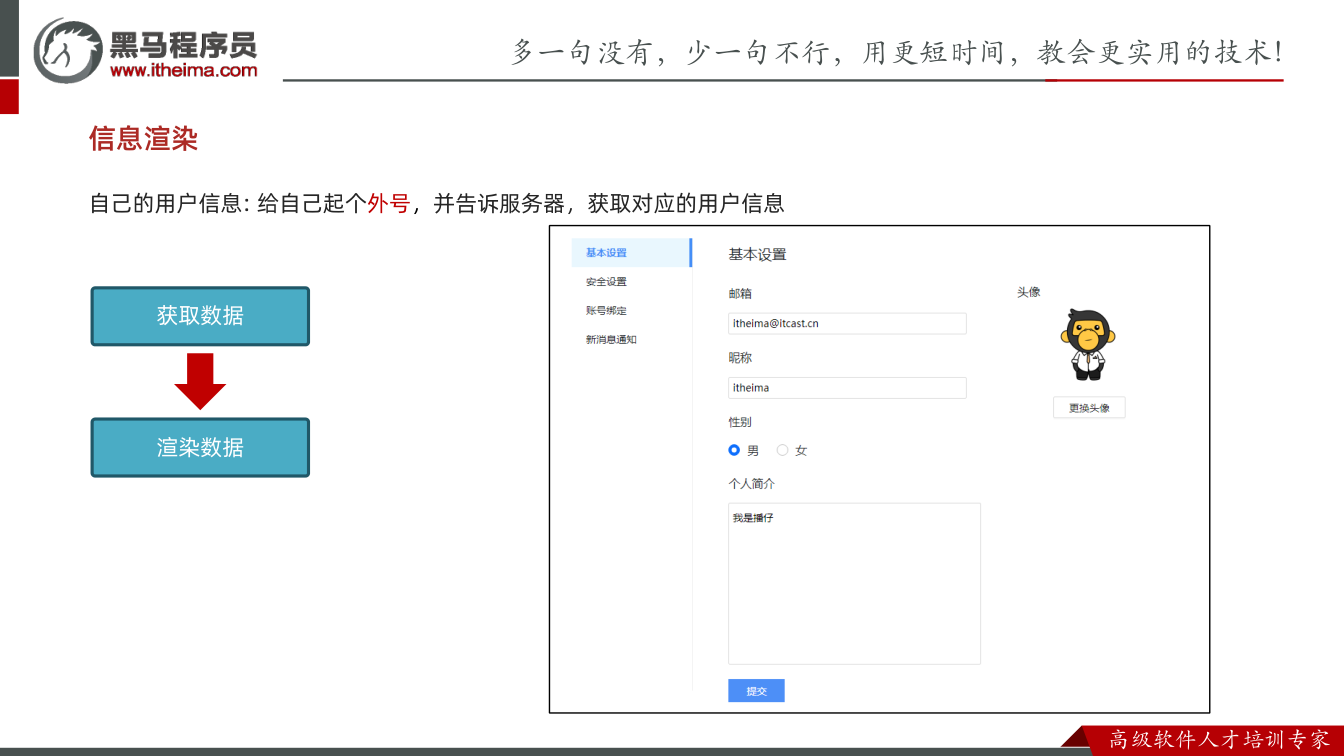Click the slogan text 多一句没有

[x=582, y=52]
